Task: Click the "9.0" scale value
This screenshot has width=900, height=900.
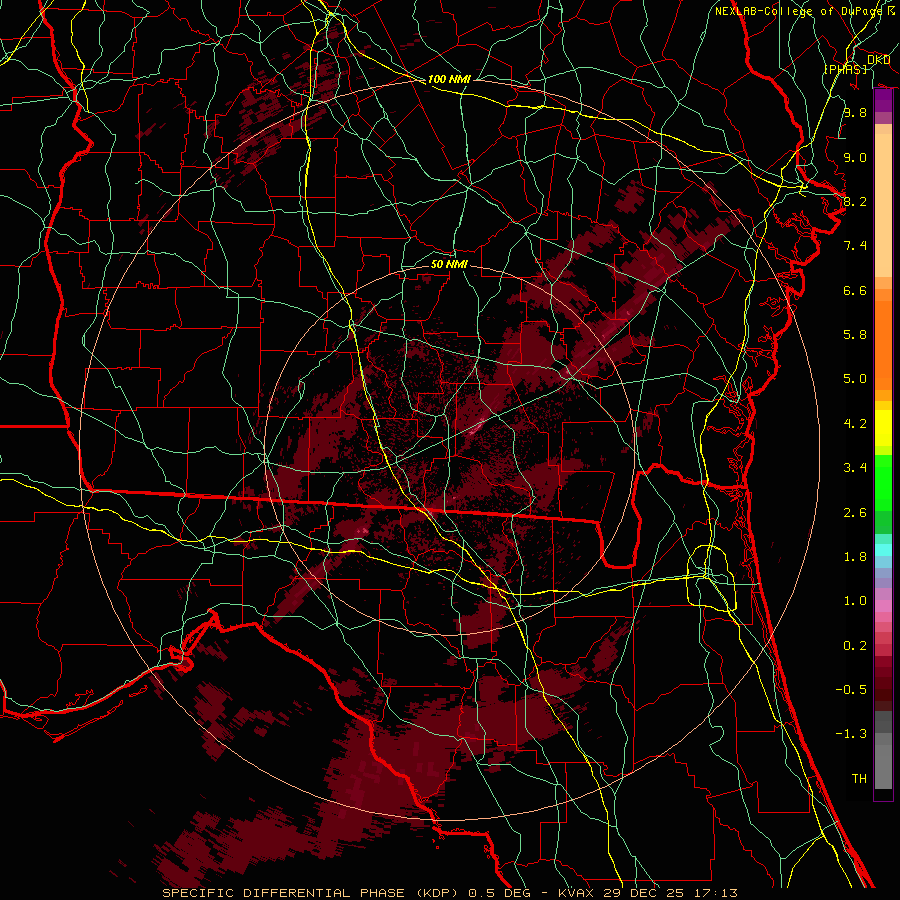Action: pos(855,157)
